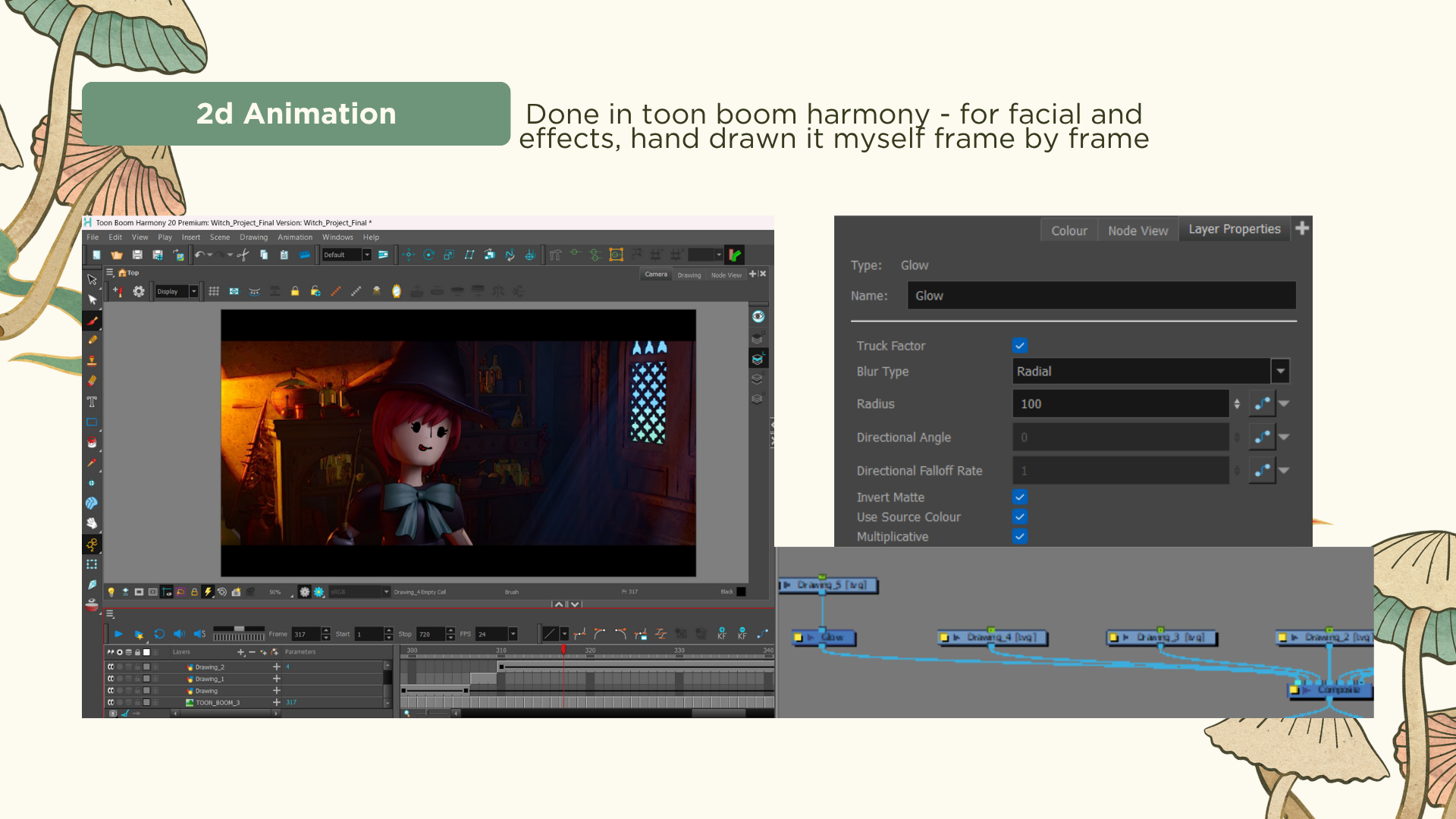
Task: Click the add view plus button beside Layer Properties
Action: click(x=1302, y=228)
